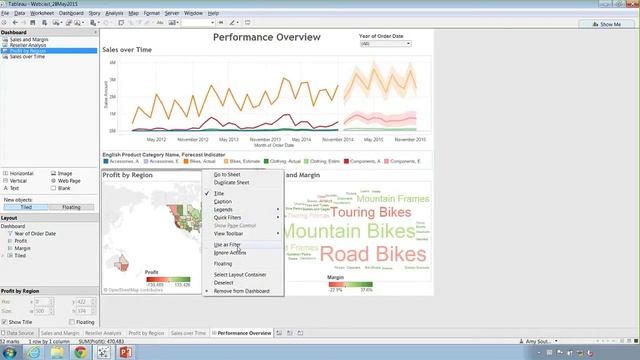Click the Tableau taskbar icon

104,352
